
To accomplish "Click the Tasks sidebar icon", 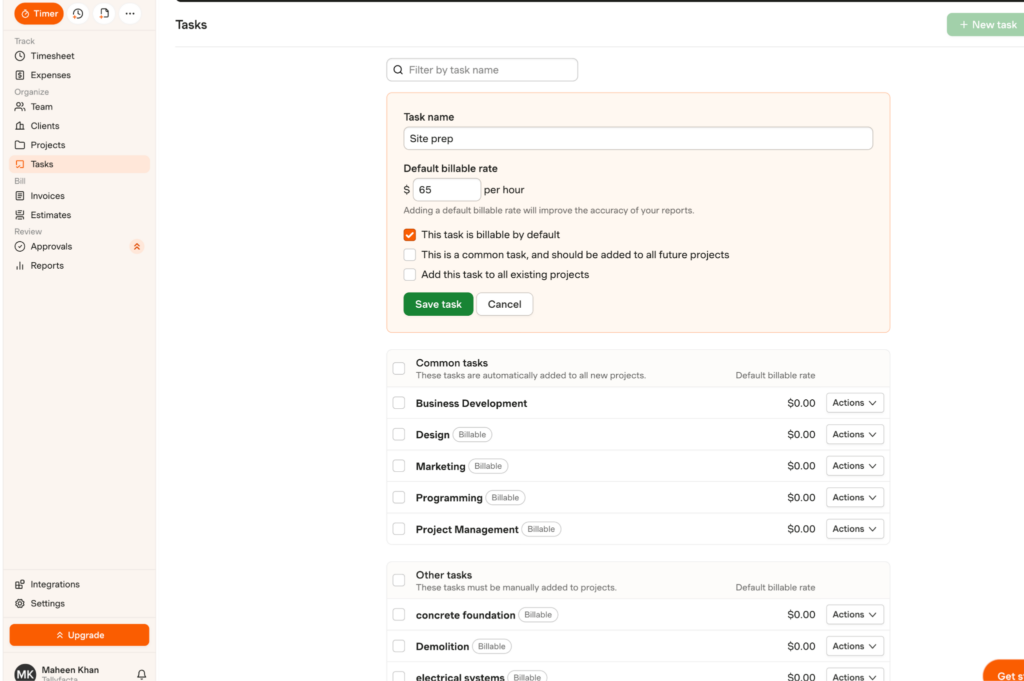I will pyautogui.click(x=20, y=164).
